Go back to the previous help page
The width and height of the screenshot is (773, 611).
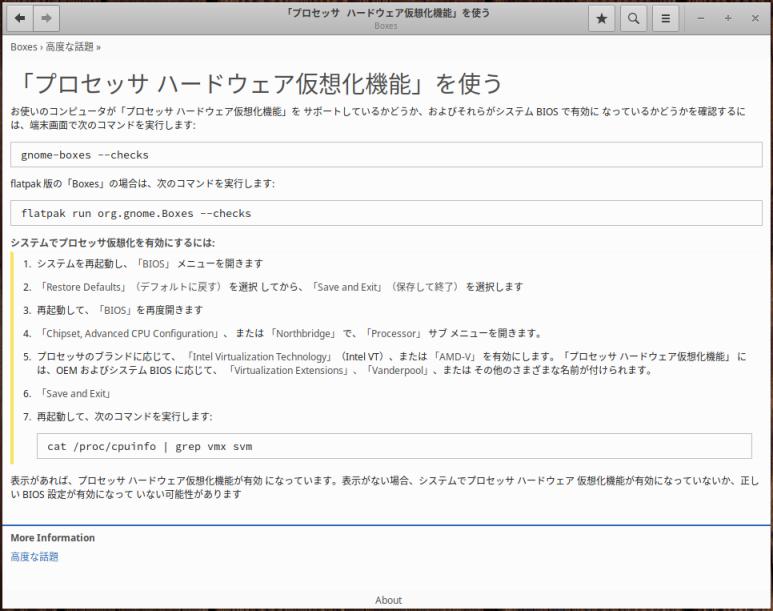[x=20, y=18]
